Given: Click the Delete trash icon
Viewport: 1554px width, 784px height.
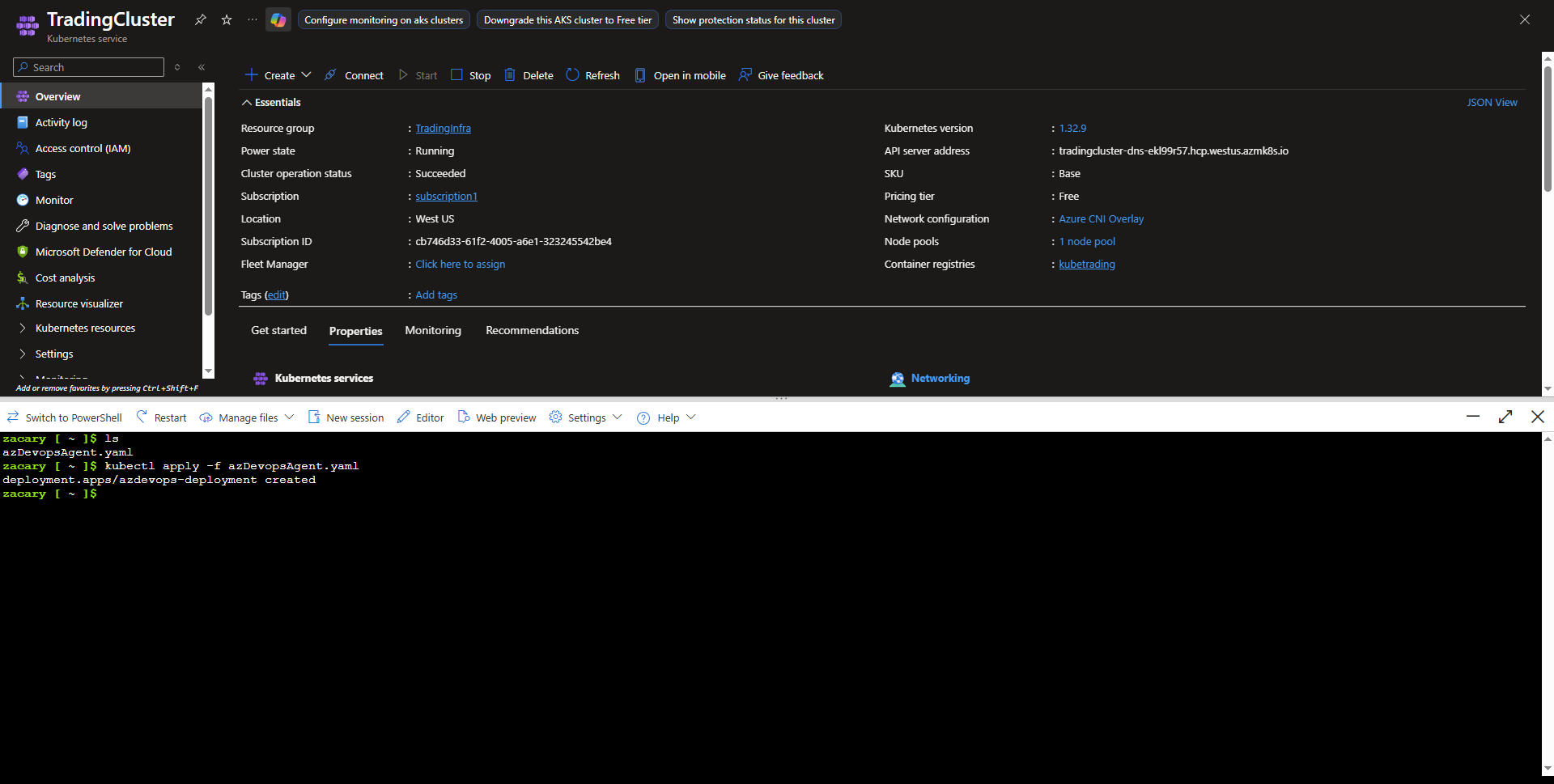Looking at the screenshot, I should [x=510, y=75].
